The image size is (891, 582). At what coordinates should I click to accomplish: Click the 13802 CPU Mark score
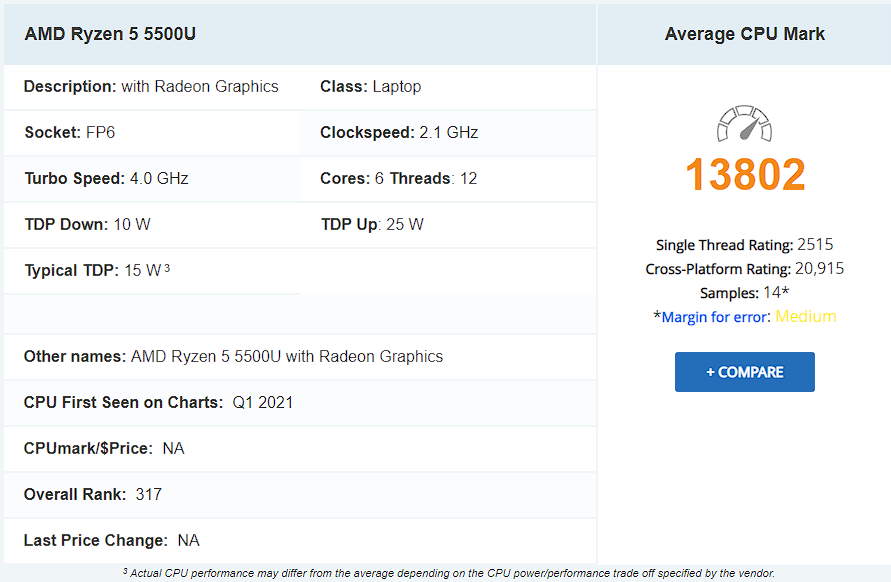click(x=745, y=174)
